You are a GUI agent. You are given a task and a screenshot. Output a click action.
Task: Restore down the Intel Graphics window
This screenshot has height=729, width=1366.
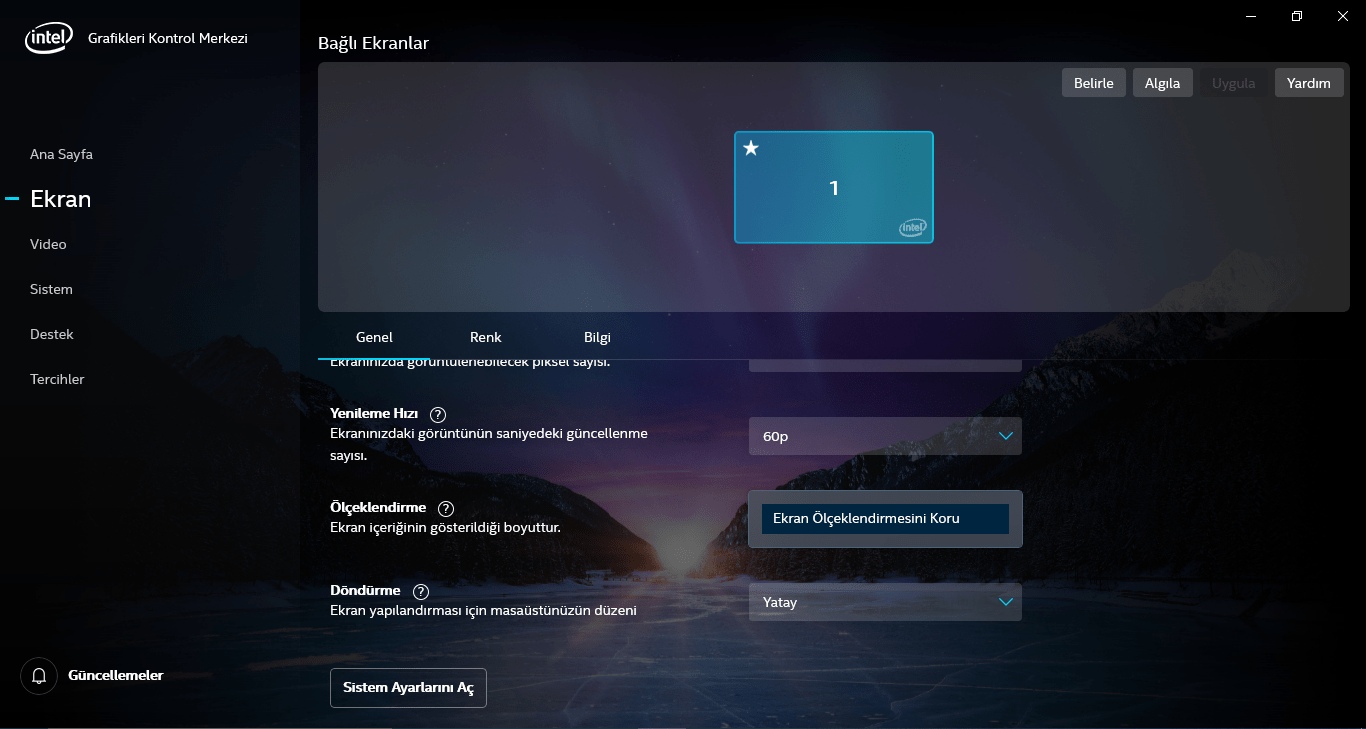pyautogui.click(x=1297, y=16)
